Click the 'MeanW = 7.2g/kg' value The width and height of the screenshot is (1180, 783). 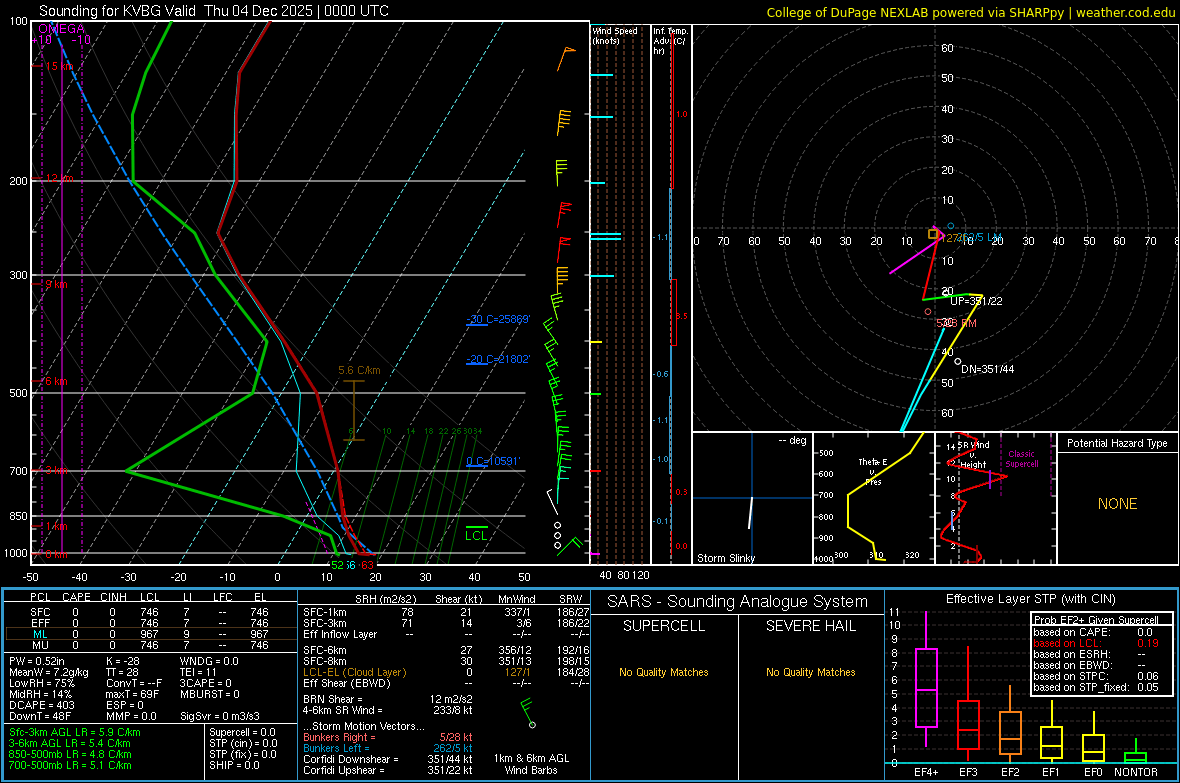point(49,672)
